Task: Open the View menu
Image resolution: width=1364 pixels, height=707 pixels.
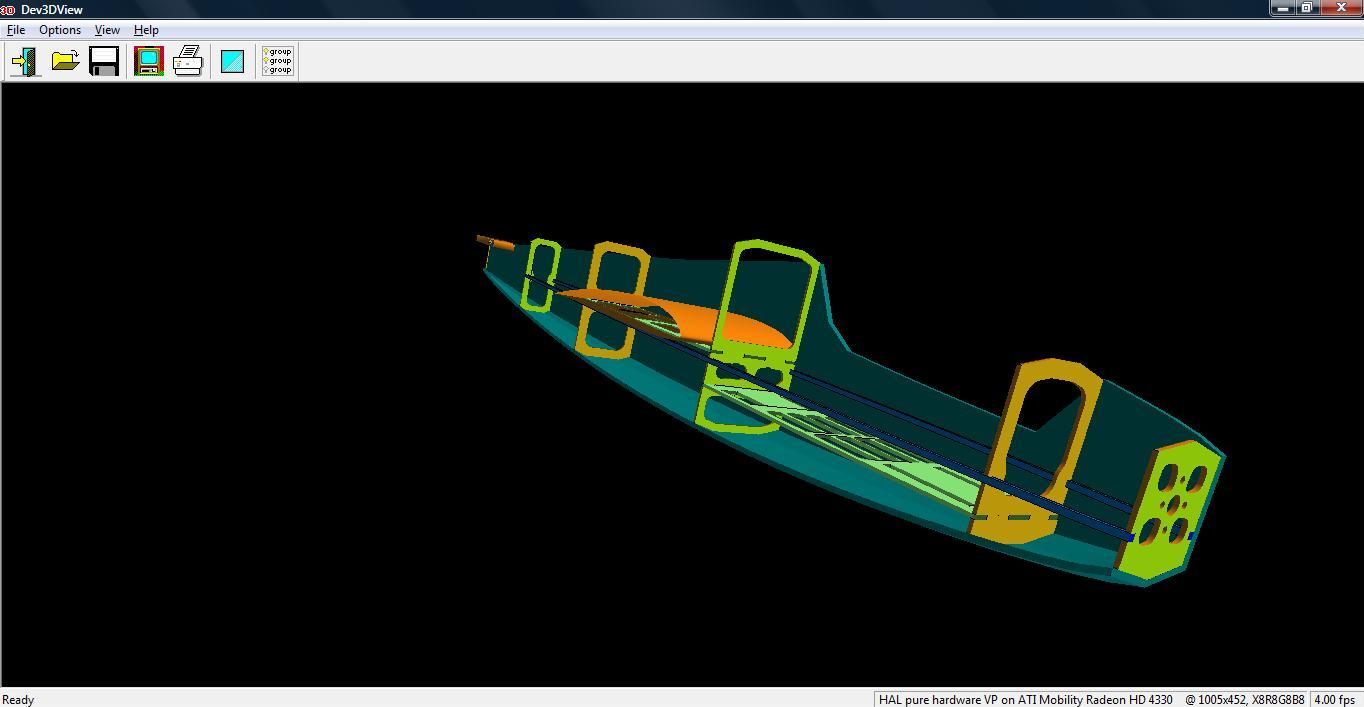Action: 107,30
